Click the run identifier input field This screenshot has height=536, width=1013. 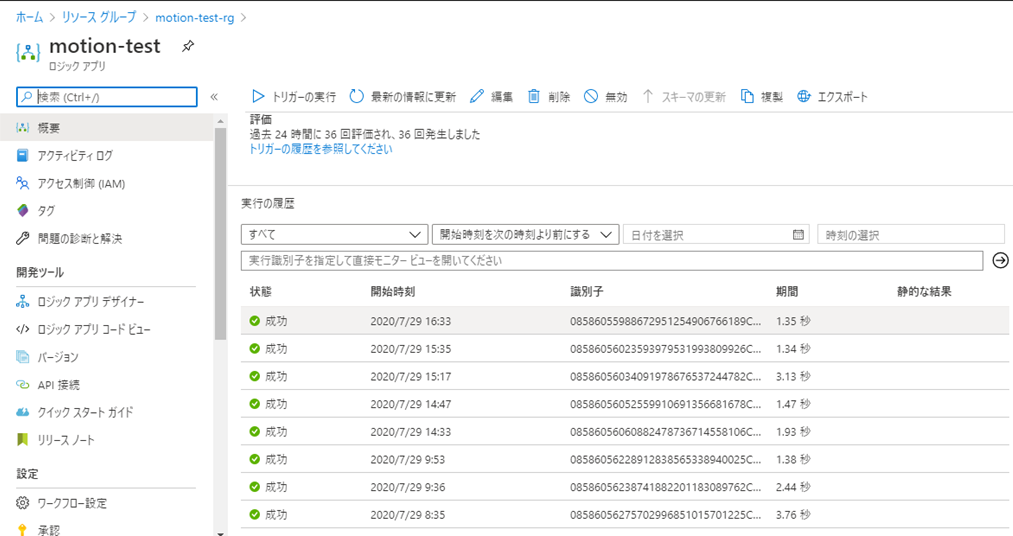coord(612,260)
